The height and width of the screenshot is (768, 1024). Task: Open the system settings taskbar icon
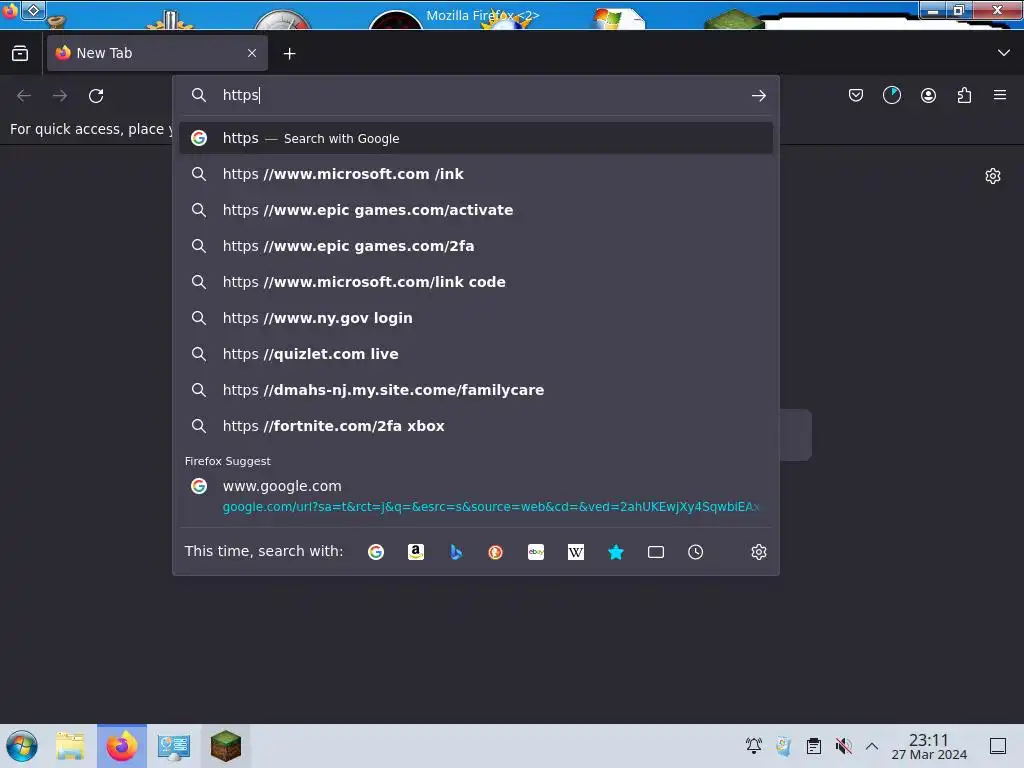point(174,746)
